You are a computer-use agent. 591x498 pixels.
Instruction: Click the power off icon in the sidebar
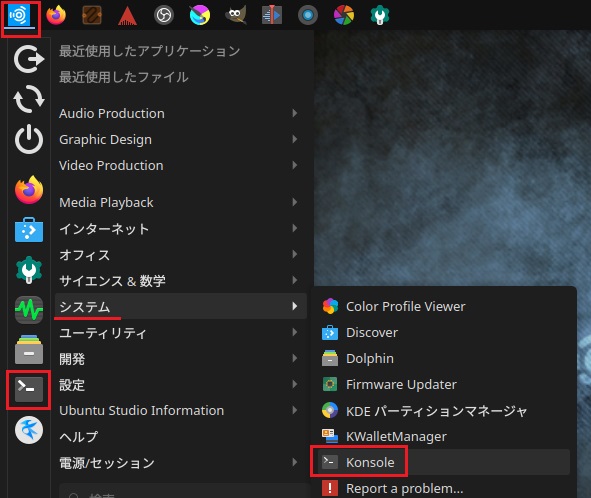pyautogui.click(x=29, y=140)
